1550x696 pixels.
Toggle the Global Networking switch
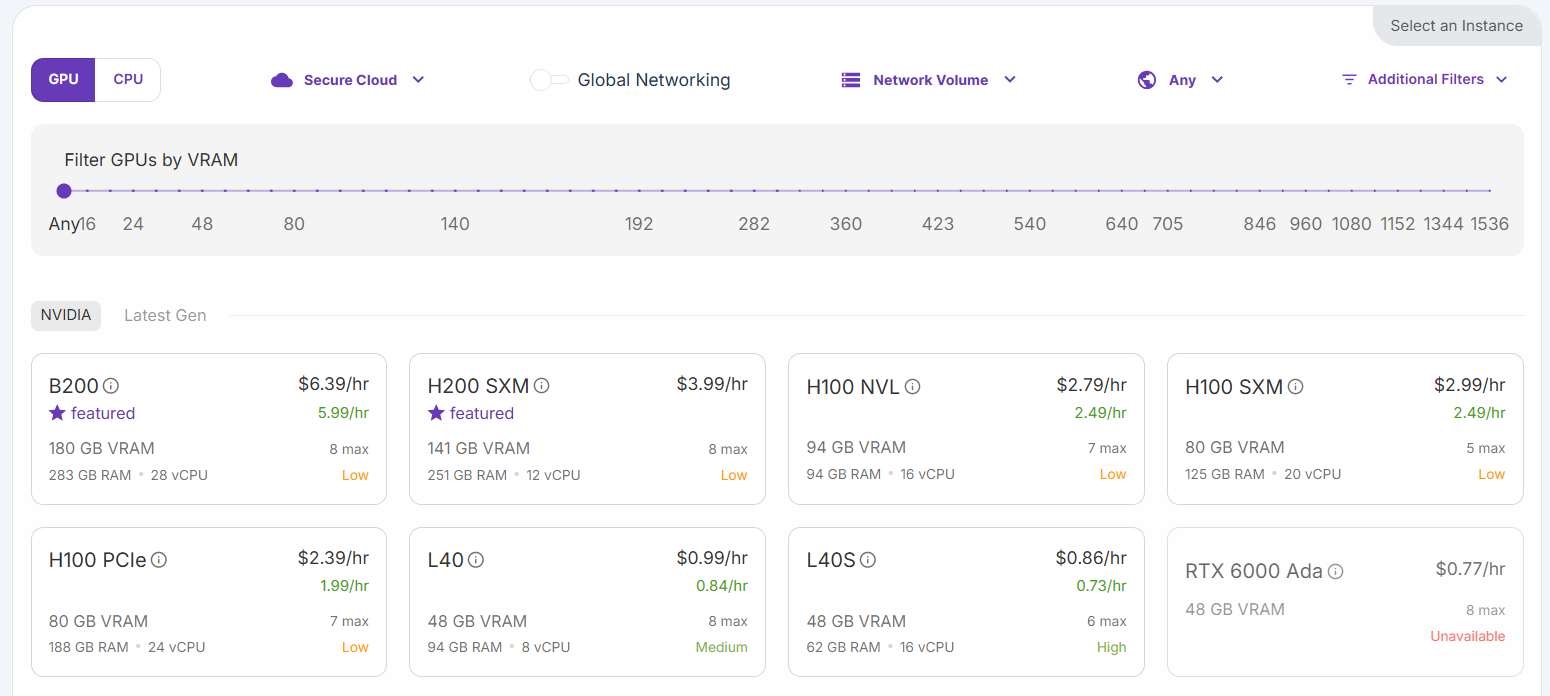coord(549,80)
